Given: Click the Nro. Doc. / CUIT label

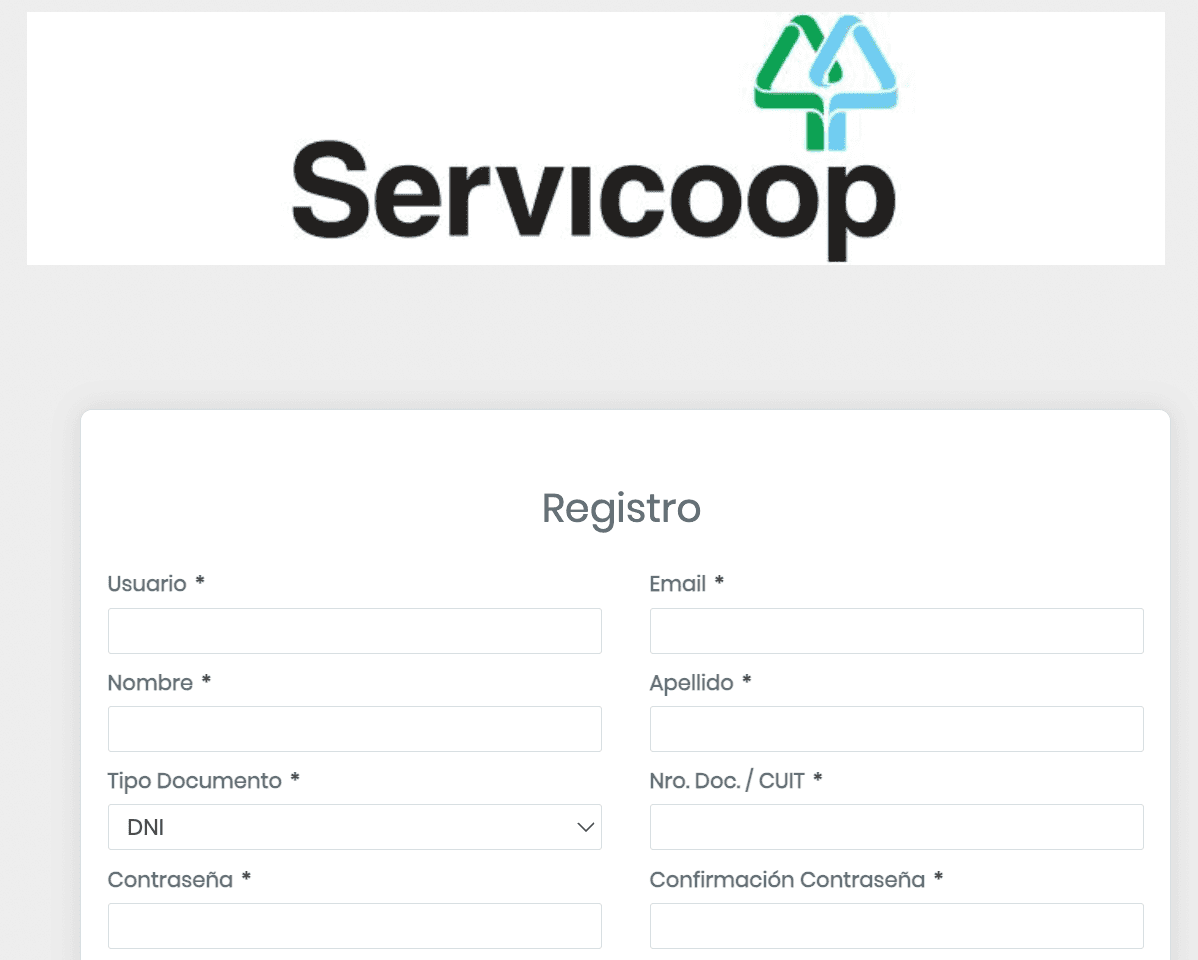Looking at the screenshot, I should click(727, 780).
